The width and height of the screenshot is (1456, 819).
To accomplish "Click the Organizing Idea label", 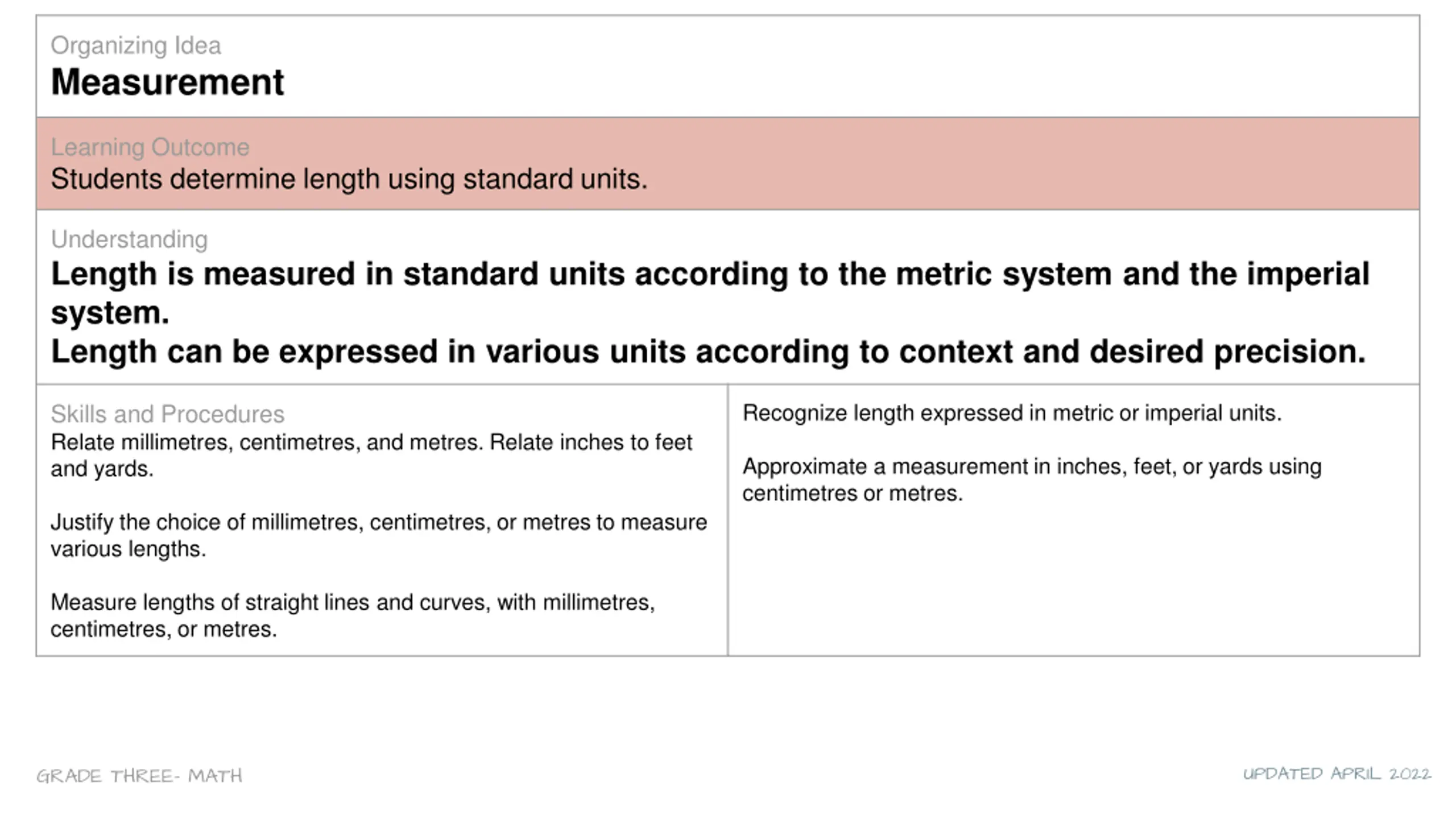I will 135,45.
